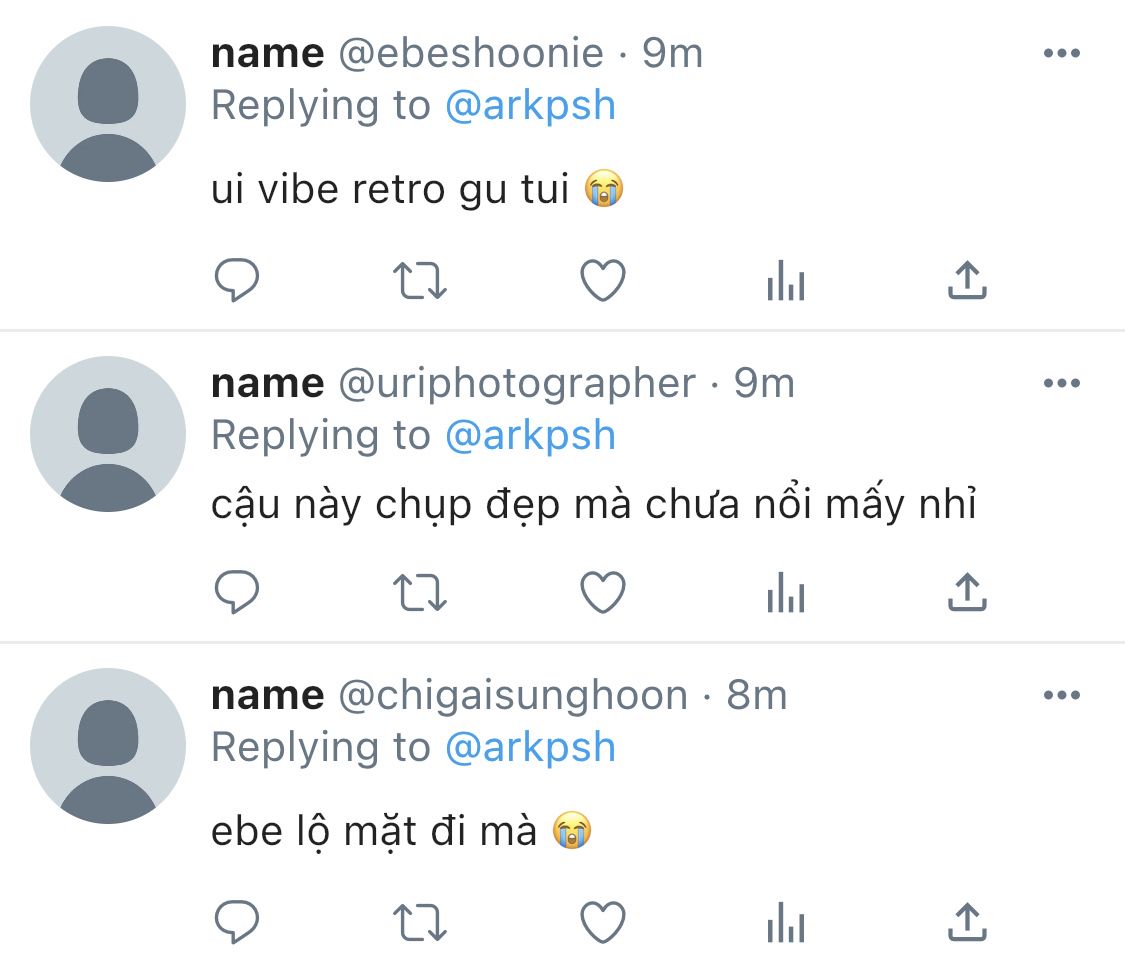
Task: Like @uriphotographer's tweet
Action: (603, 592)
